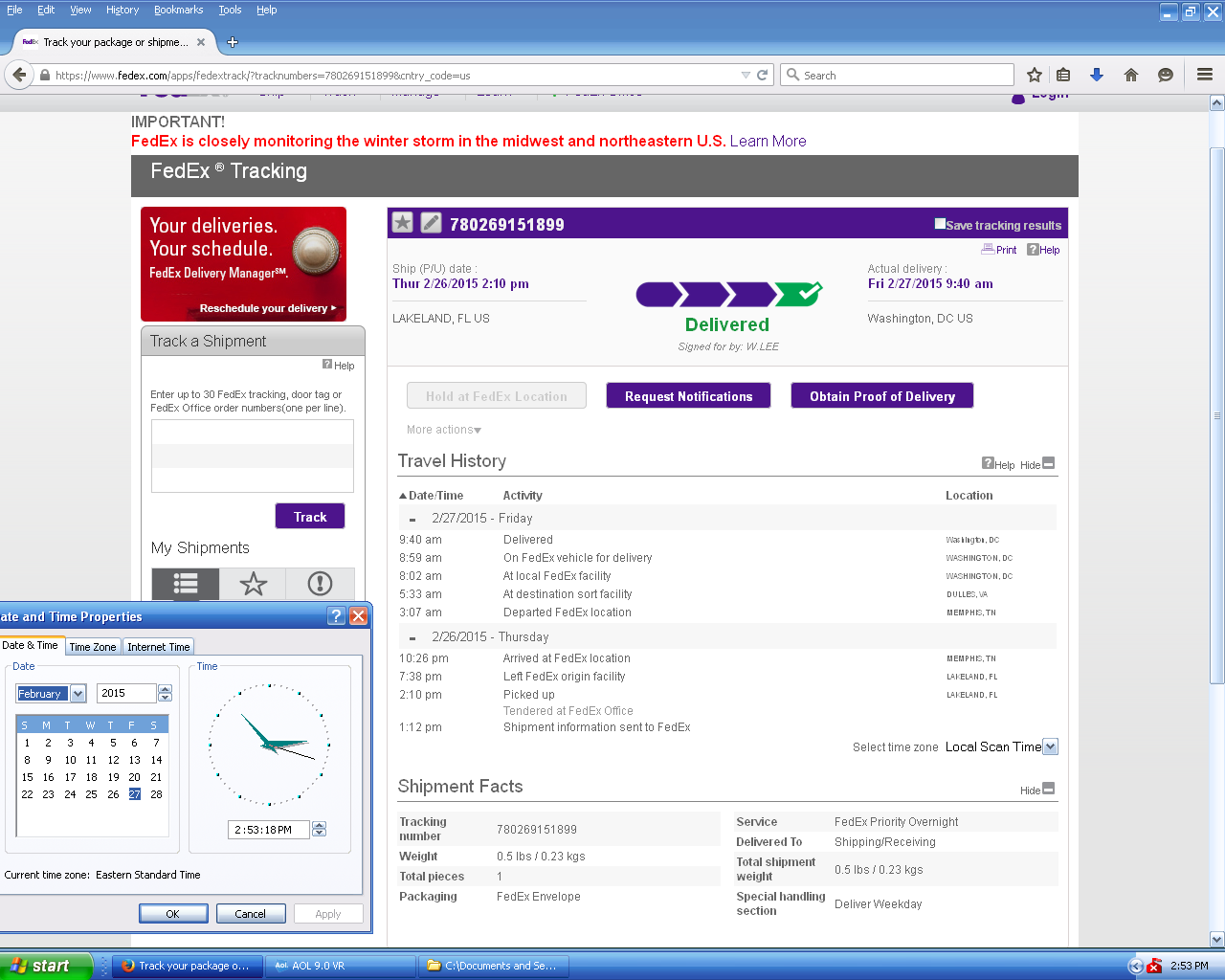
Task: Show My Shipments alerts exclamation icon
Action: pyautogui.click(x=321, y=584)
